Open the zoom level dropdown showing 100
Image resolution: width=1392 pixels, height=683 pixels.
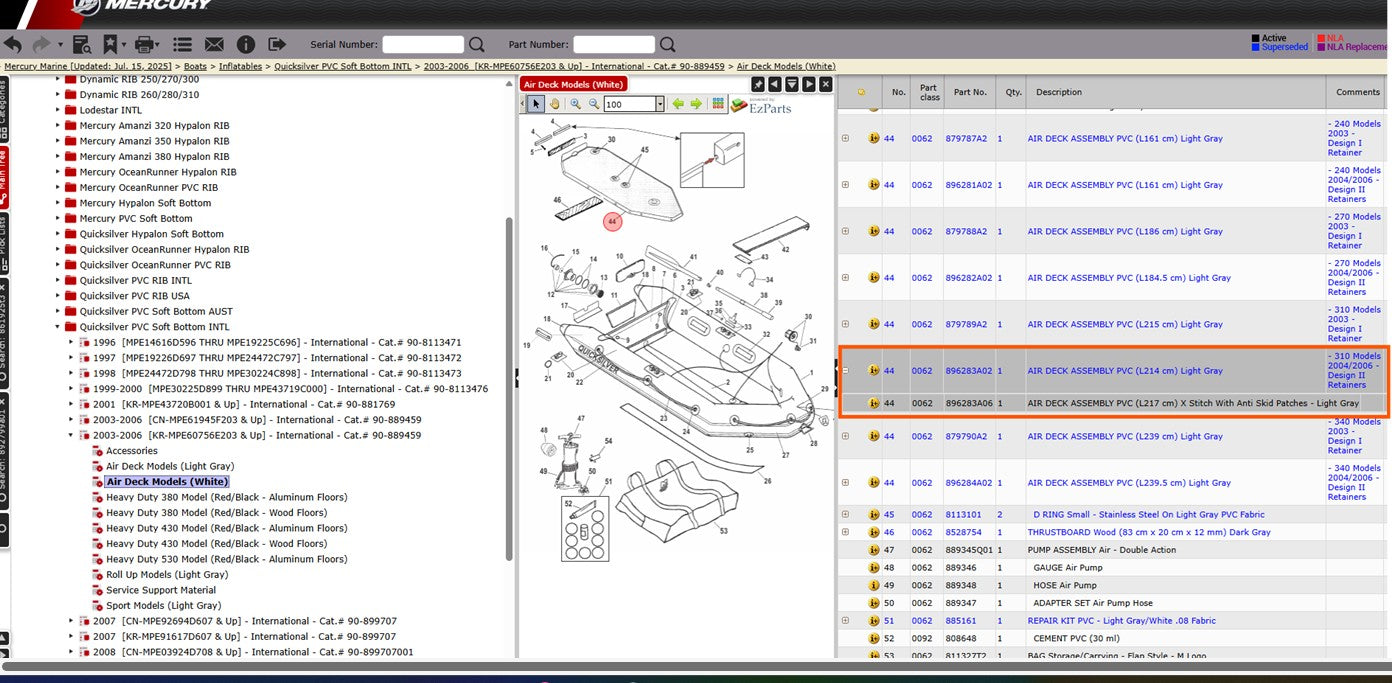[x=660, y=104]
